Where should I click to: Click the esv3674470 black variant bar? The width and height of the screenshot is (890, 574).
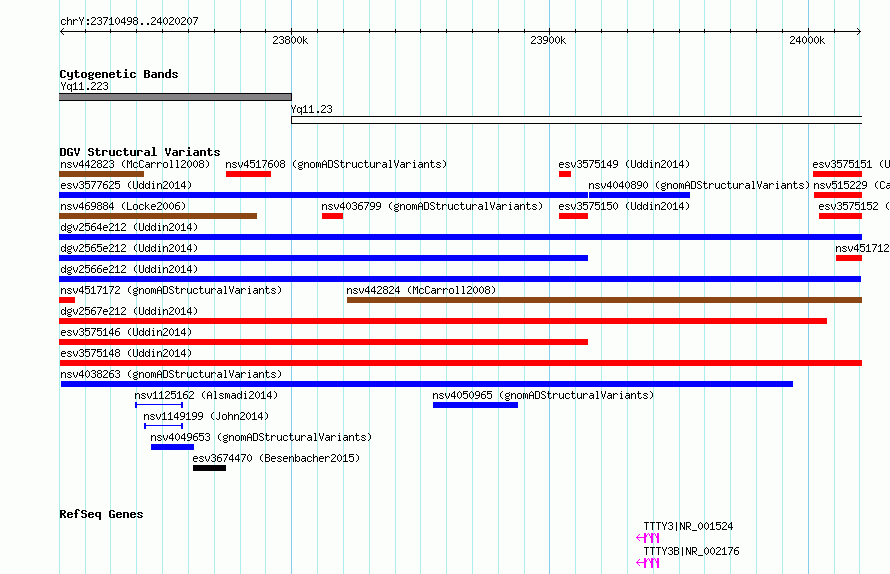[209, 468]
